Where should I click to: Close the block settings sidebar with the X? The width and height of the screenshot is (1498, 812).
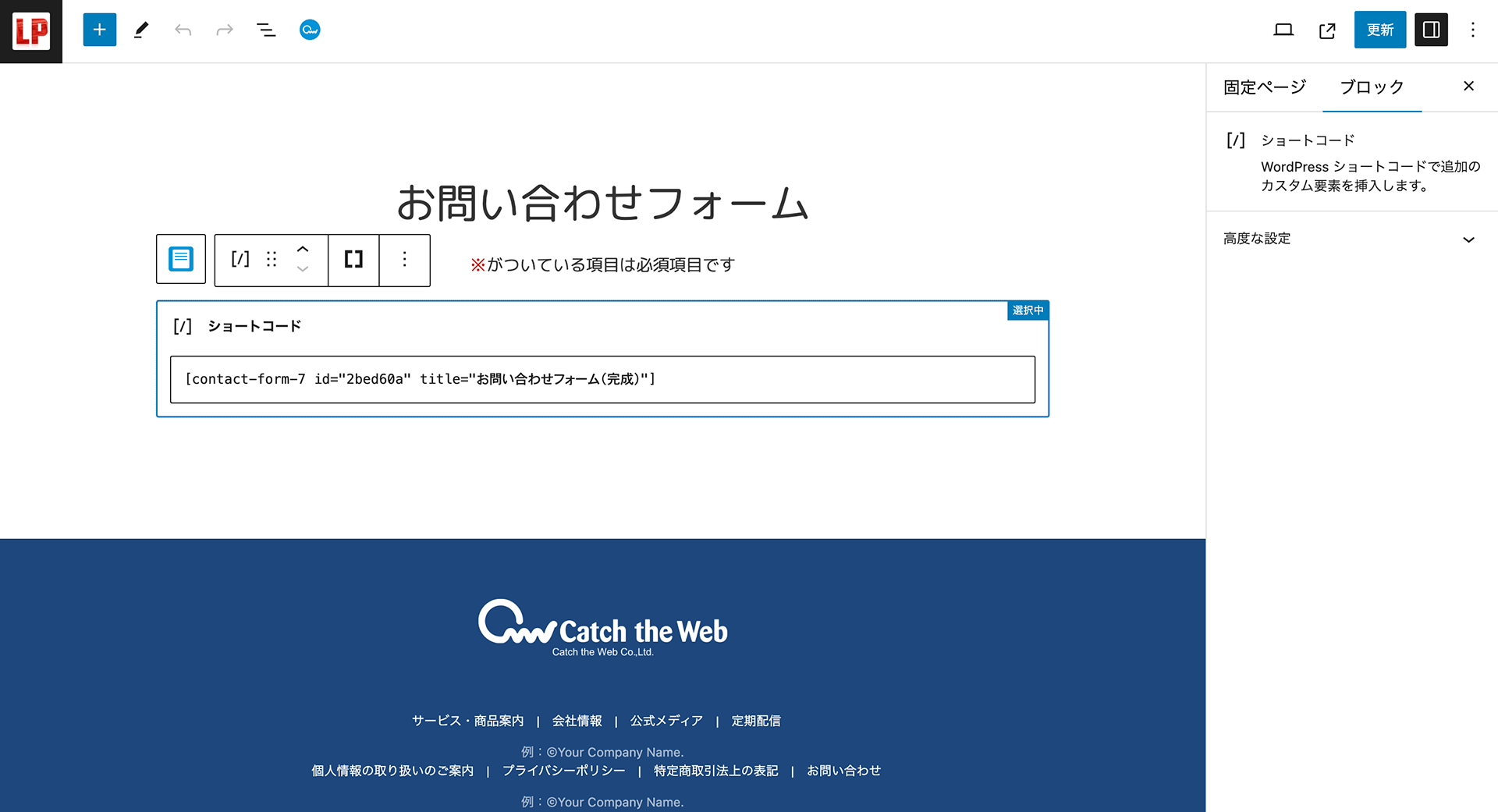[x=1469, y=86]
